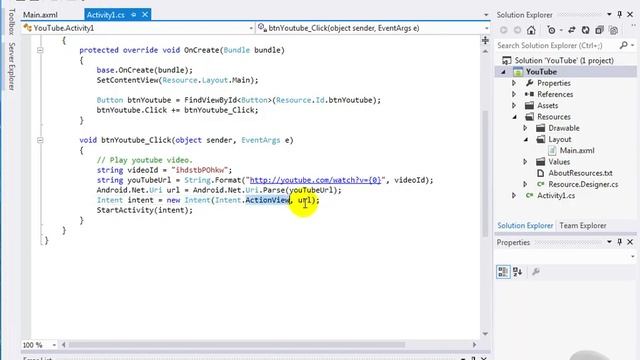Click the Assets folder icon
This screenshot has height=360, width=640.
[x=529, y=105]
